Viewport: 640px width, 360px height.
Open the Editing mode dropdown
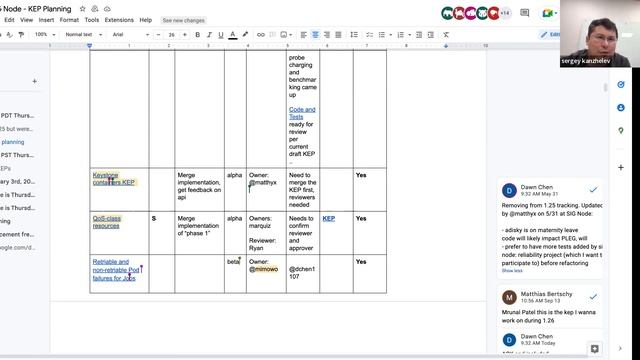549,35
